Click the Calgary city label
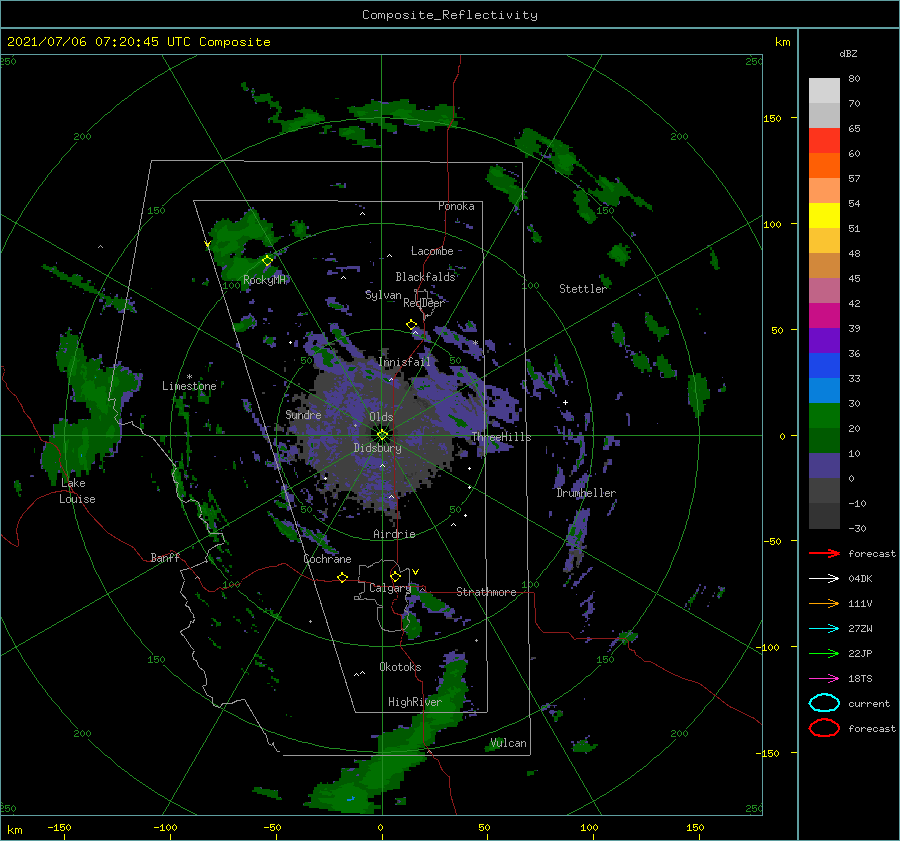This screenshot has width=900, height=841. click(390, 588)
